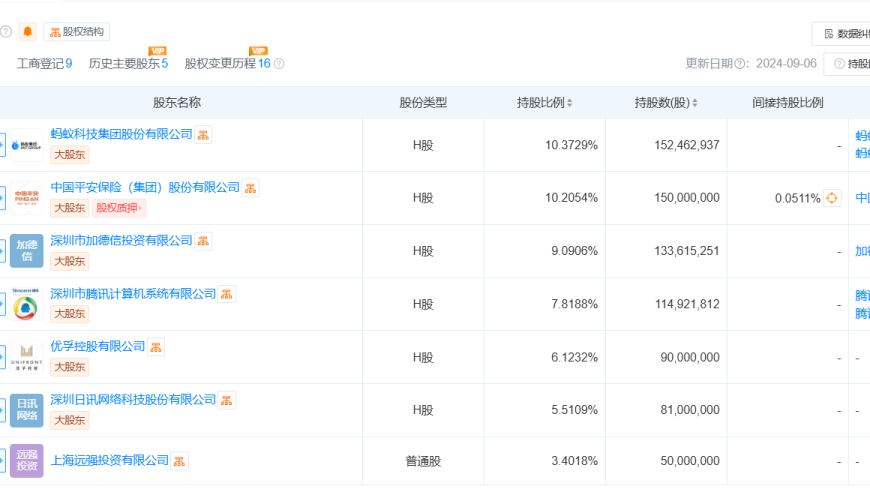Click the Unifront 优孚控股 logo thumbnail
The height and width of the screenshot is (492, 870).
pos(27,357)
